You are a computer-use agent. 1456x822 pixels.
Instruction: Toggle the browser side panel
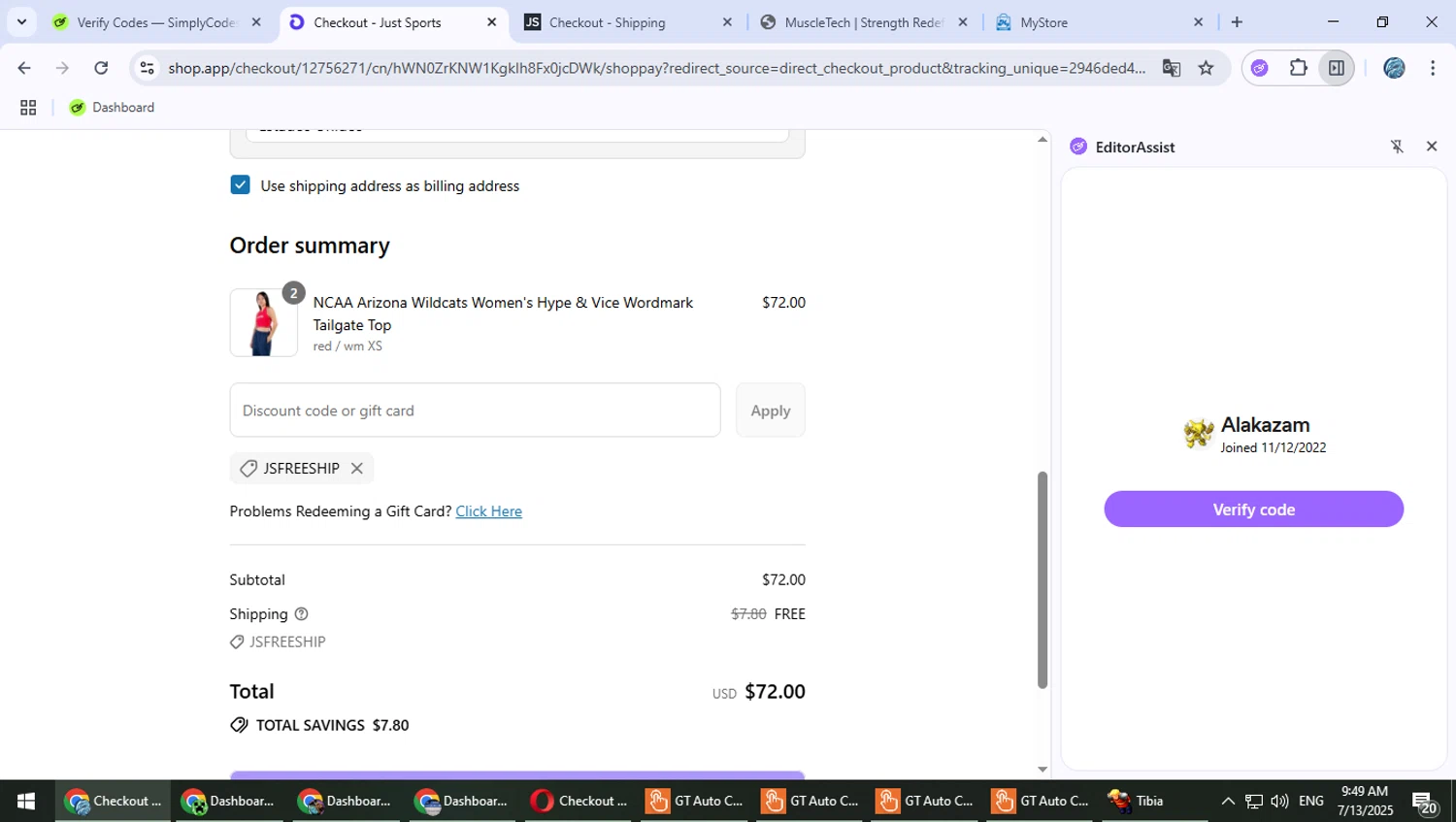click(1337, 68)
